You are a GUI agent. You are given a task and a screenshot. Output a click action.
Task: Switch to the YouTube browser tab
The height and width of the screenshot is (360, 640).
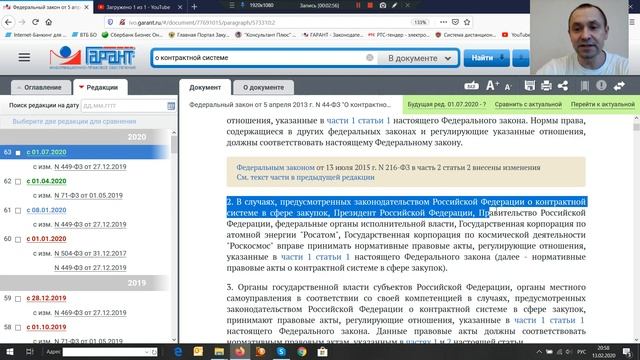click(137, 7)
